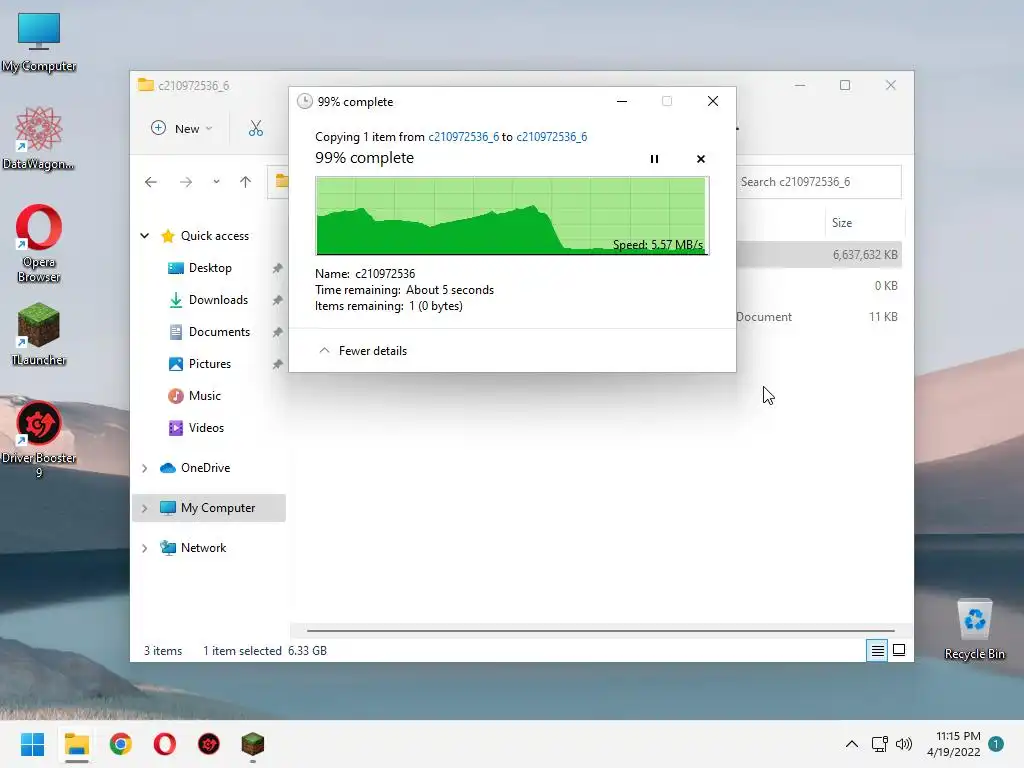Viewport: 1024px width, 768px height.
Task: Open the Minecraft block taskbar icon
Action: pyautogui.click(x=253, y=744)
